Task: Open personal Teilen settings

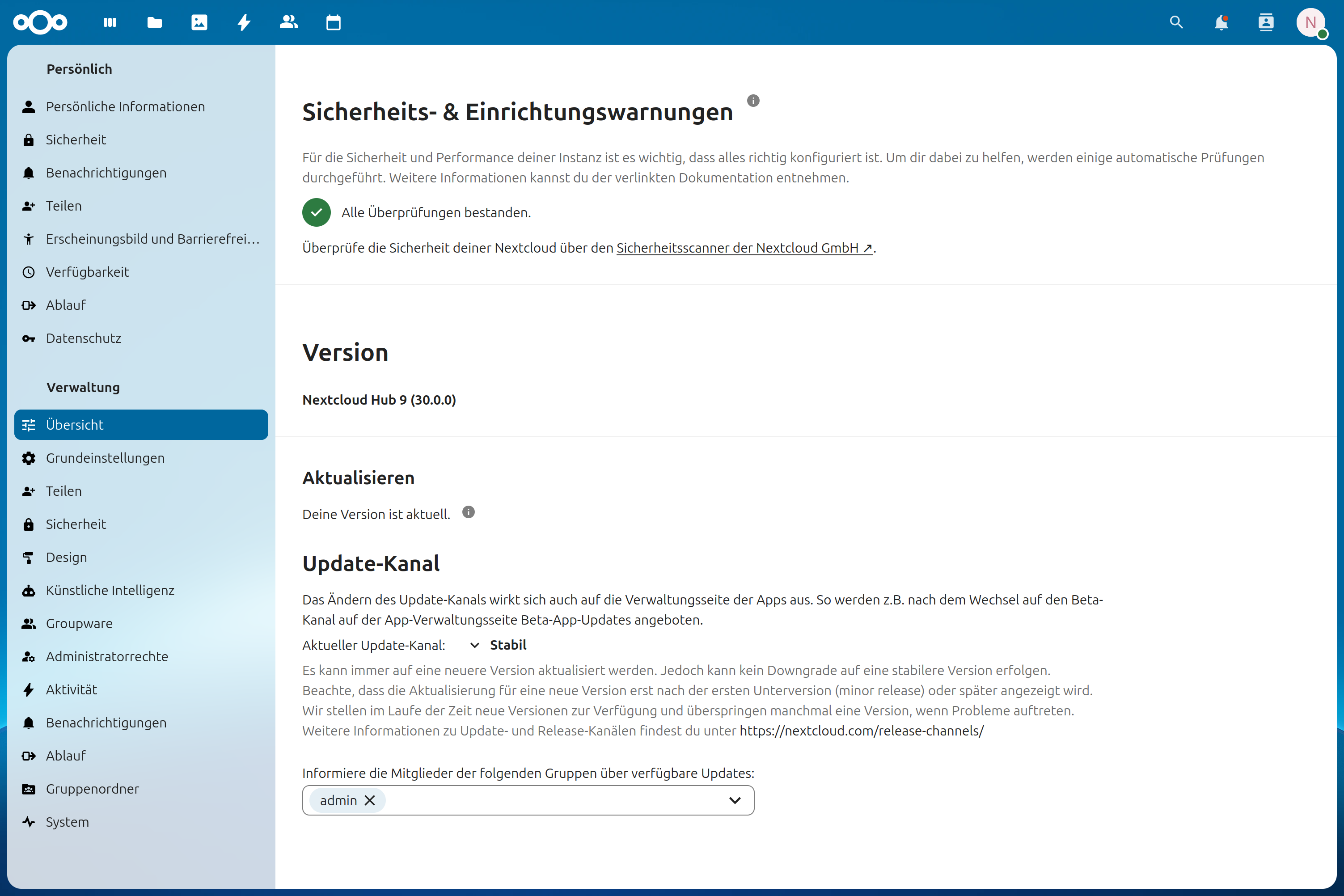Action: (x=141, y=206)
